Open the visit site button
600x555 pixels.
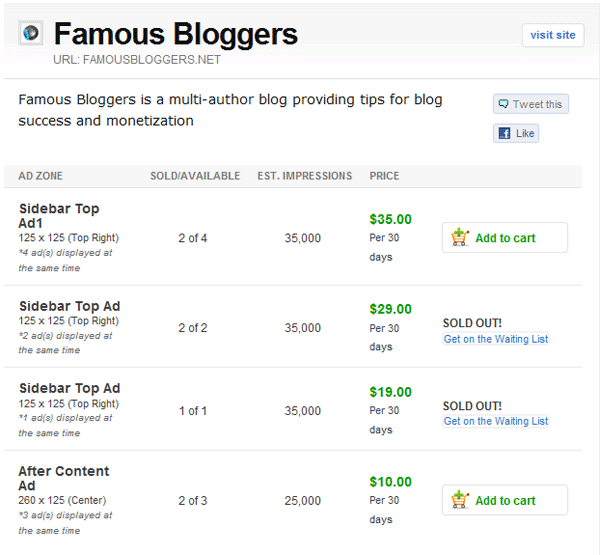coord(553,35)
